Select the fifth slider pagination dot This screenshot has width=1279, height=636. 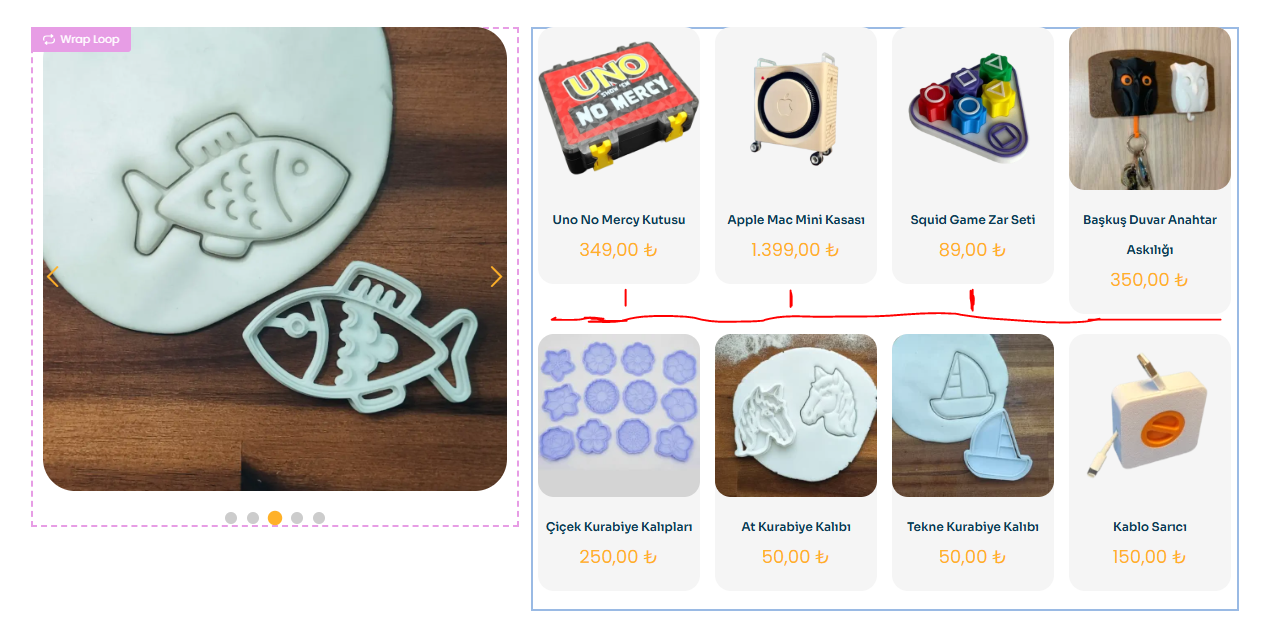(x=319, y=518)
